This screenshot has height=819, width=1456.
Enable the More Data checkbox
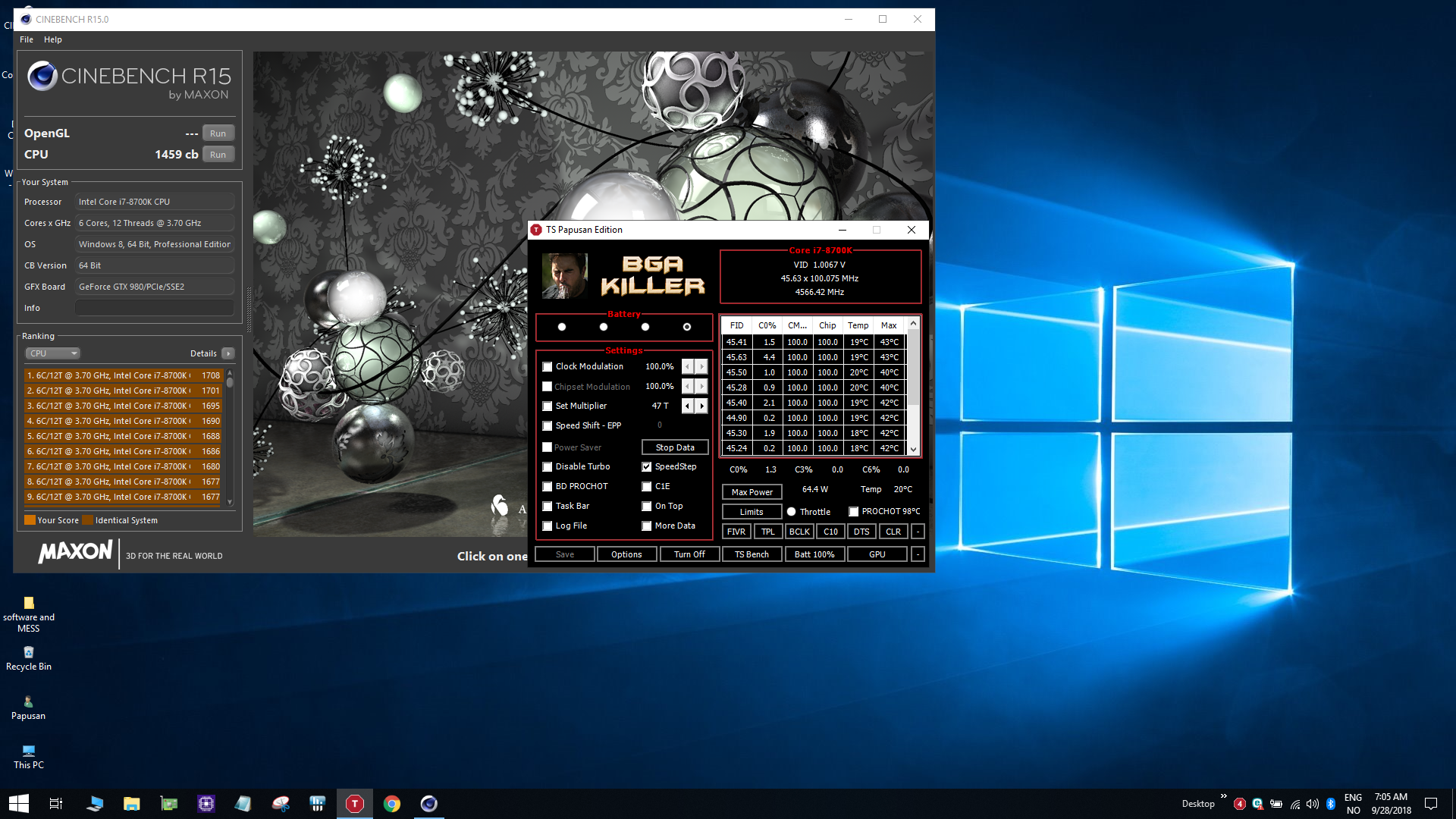pyautogui.click(x=647, y=526)
